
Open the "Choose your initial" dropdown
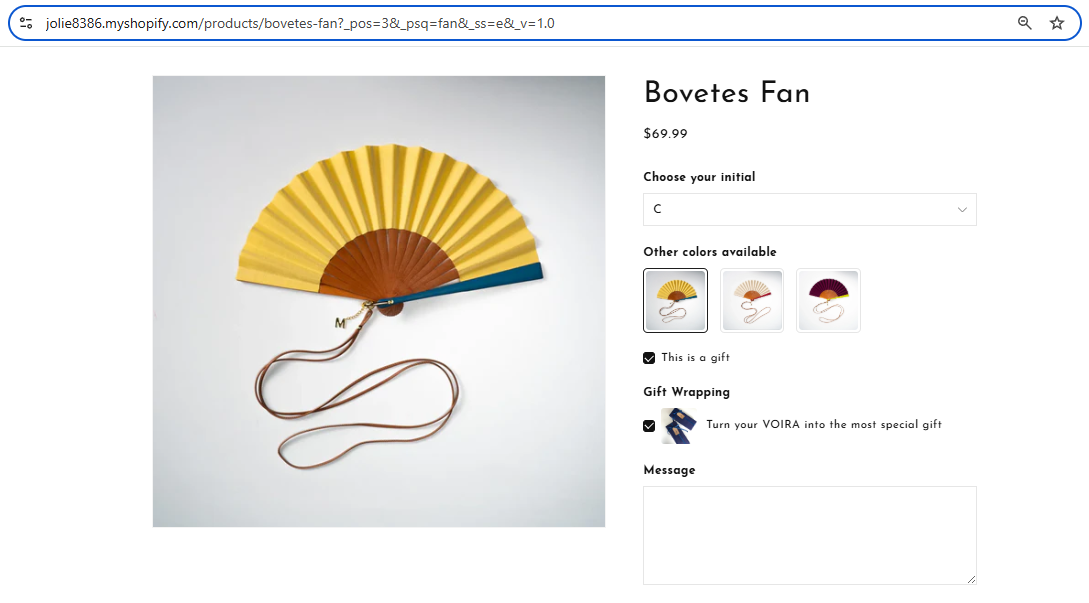point(809,210)
